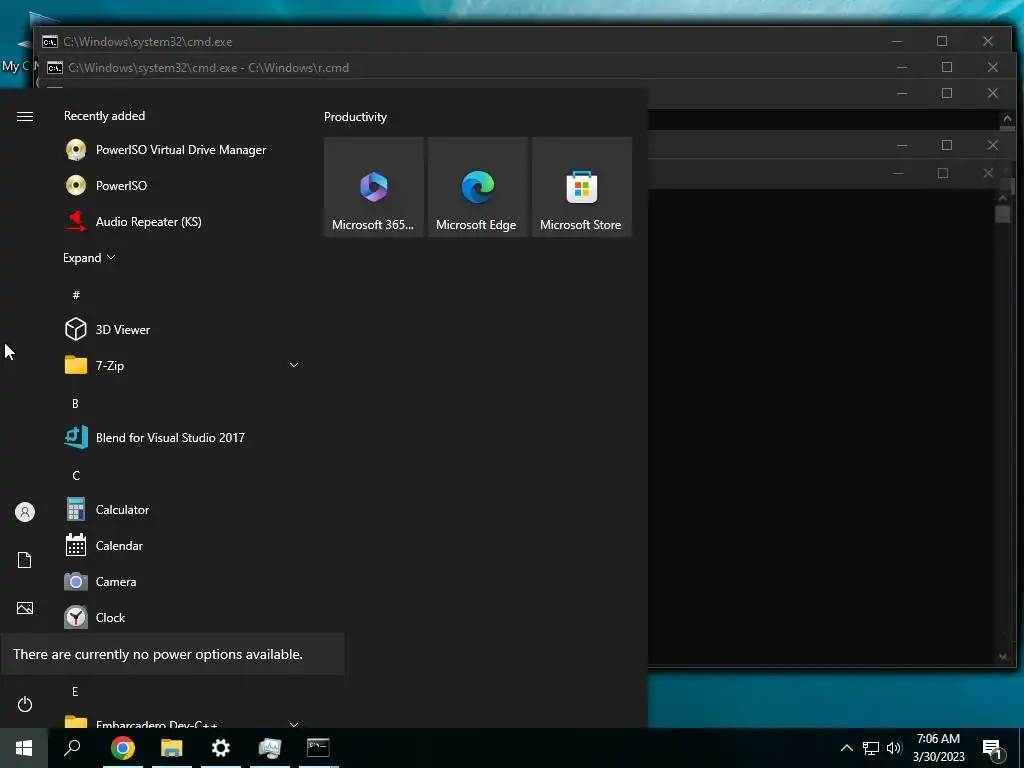This screenshot has width=1024, height=768.
Task: Open File Explorer from taskbar
Action: point(172,748)
